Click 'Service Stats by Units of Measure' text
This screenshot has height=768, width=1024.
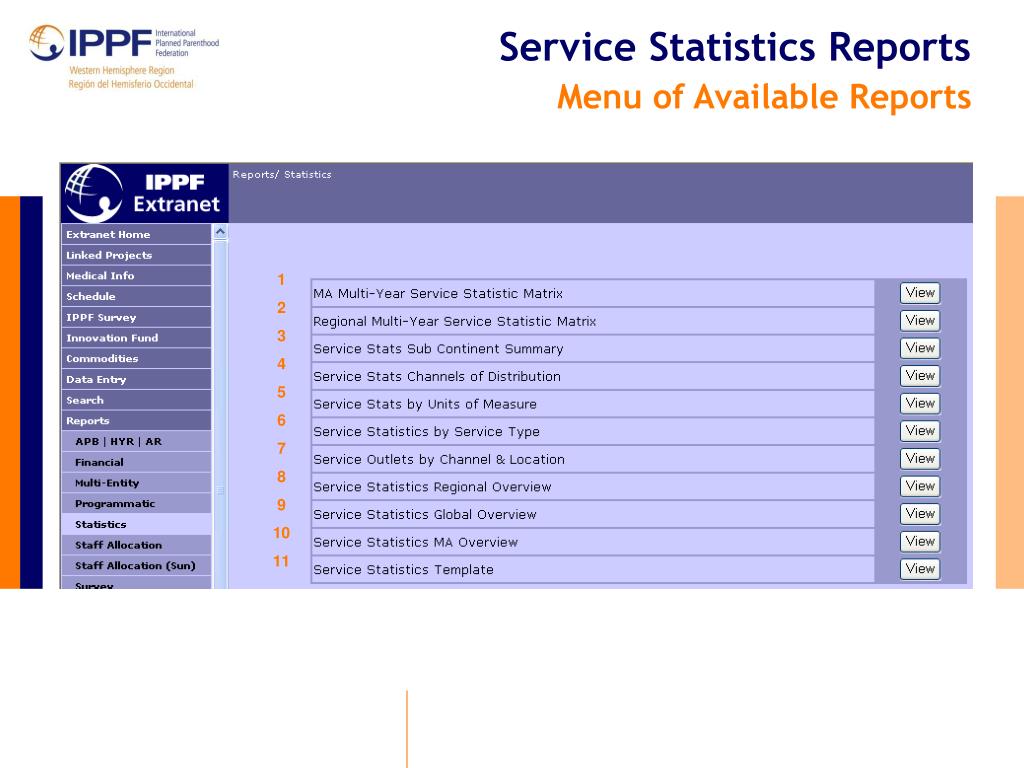424,404
